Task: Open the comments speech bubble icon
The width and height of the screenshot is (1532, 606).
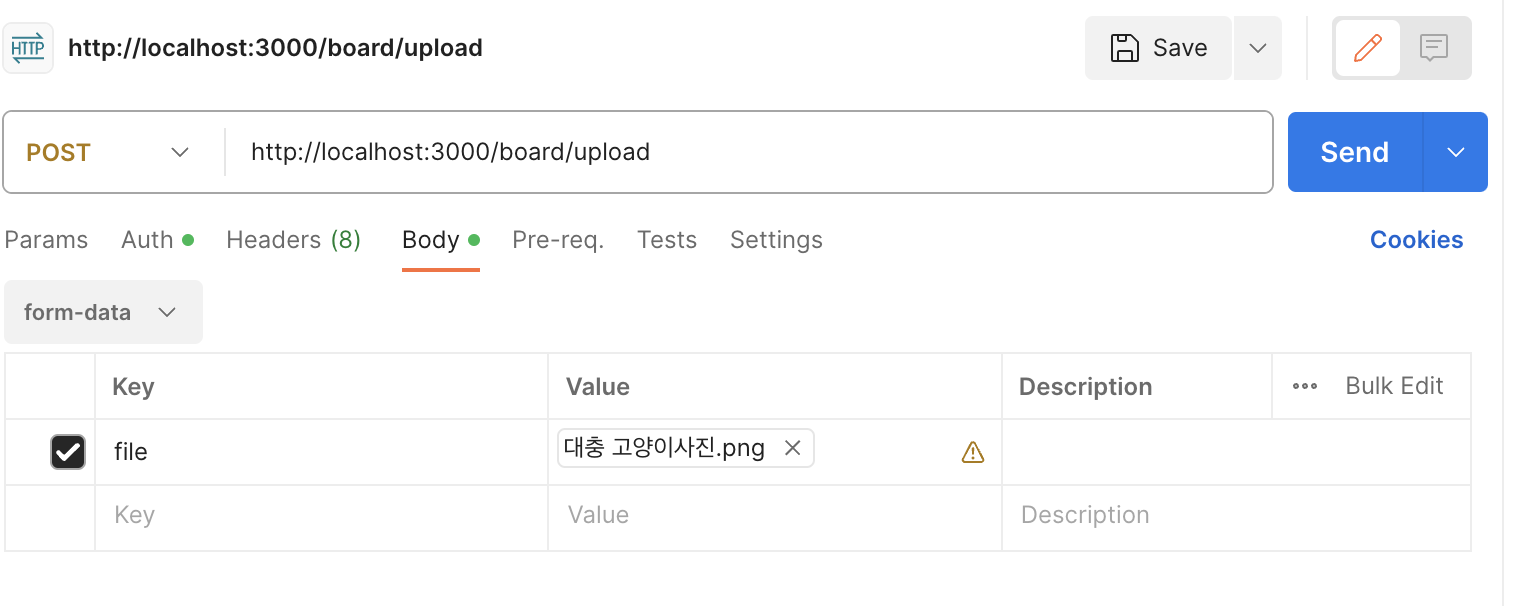Action: 1434,48
